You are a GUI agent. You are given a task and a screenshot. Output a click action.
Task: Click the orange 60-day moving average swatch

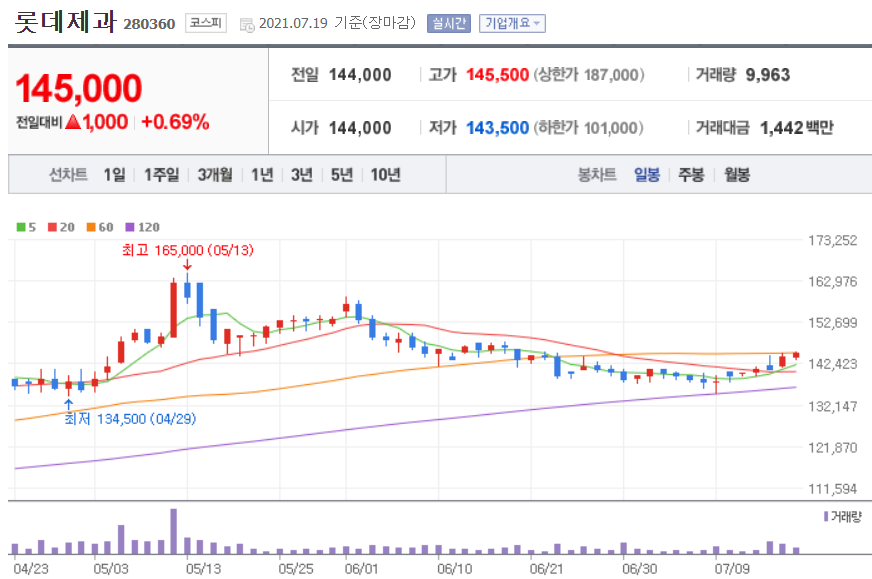[91, 227]
